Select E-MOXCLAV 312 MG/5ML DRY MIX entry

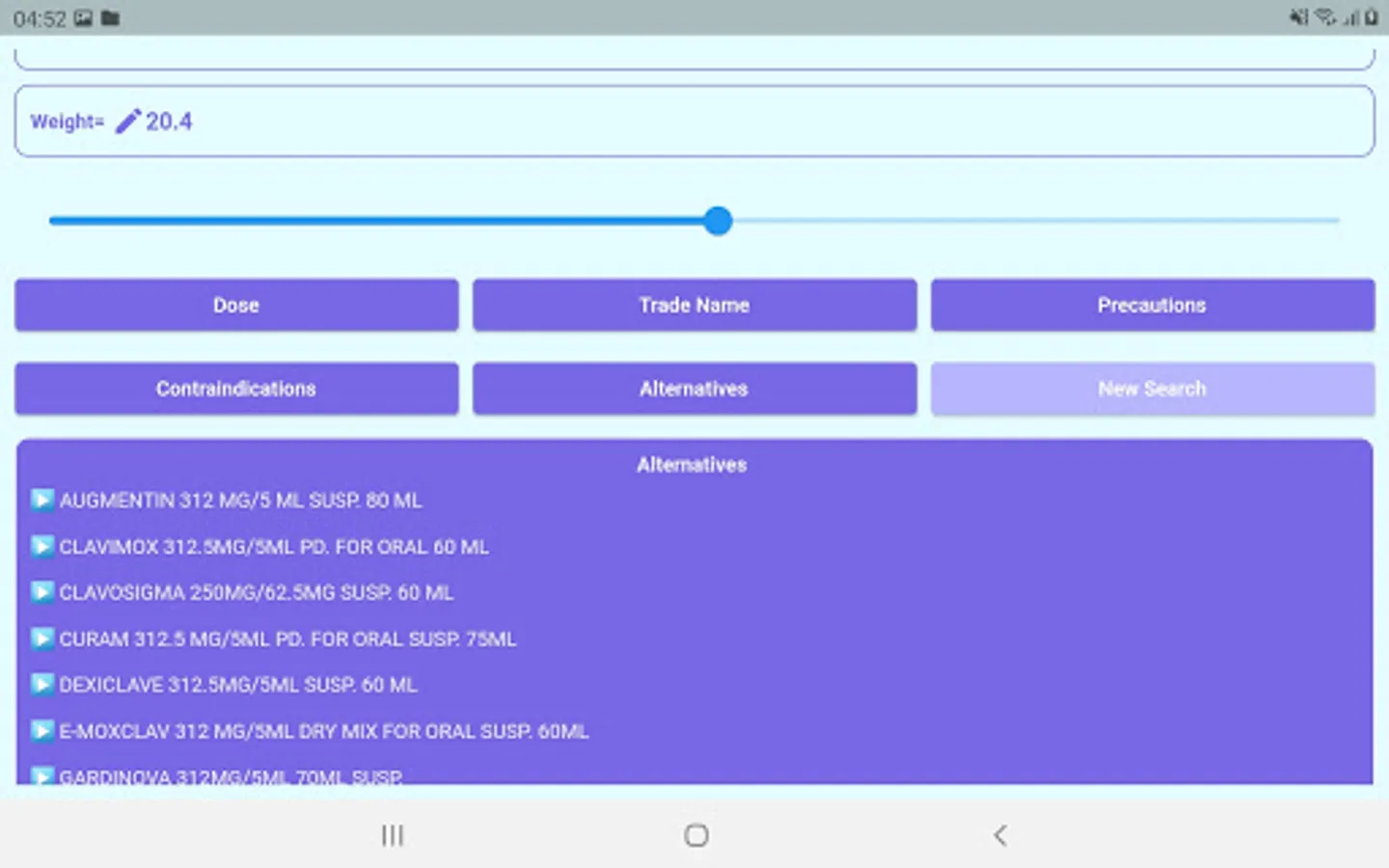[323, 731]
